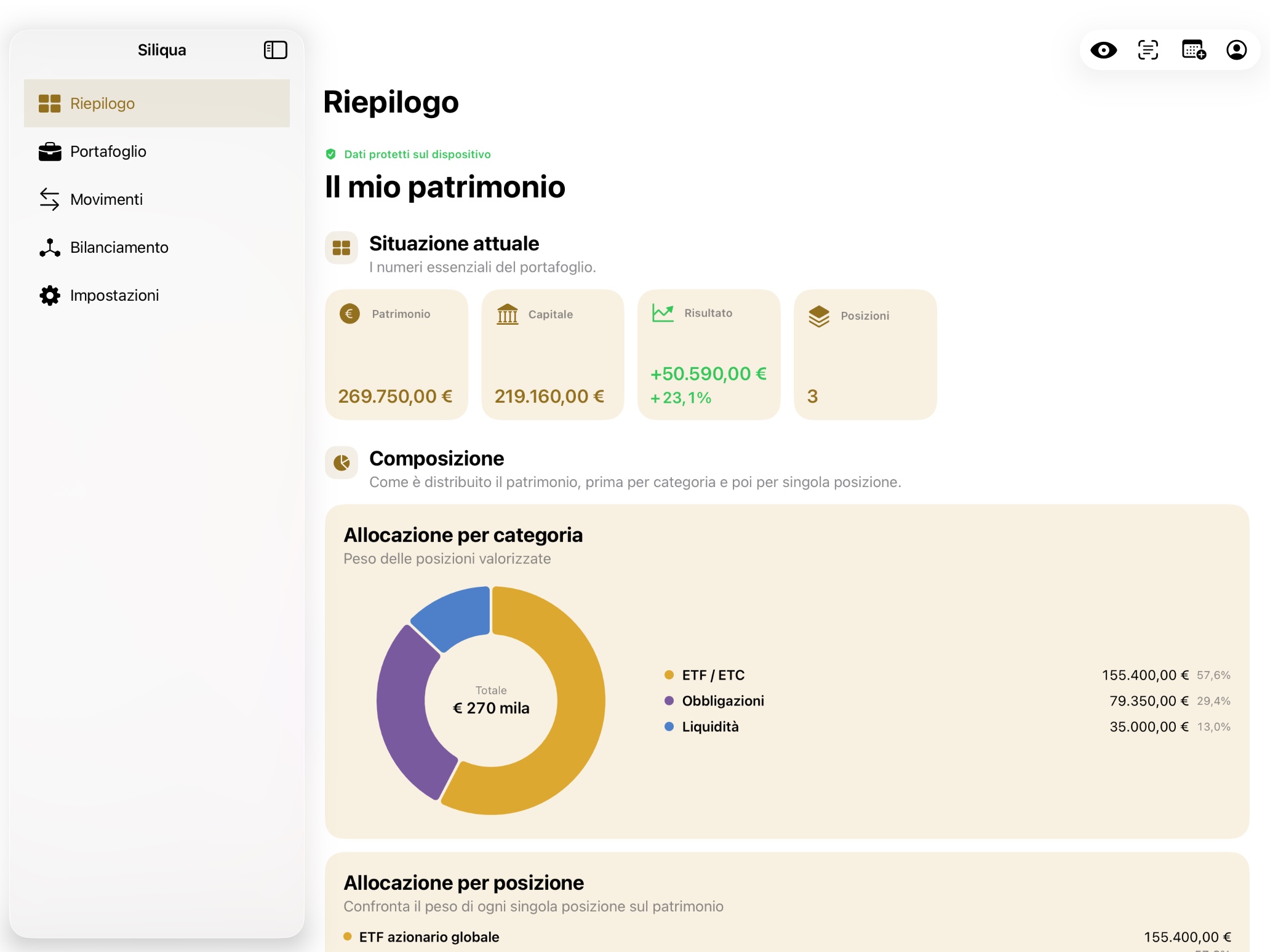
Task: Click the ETF azionario globale position row
Action: 787,937
